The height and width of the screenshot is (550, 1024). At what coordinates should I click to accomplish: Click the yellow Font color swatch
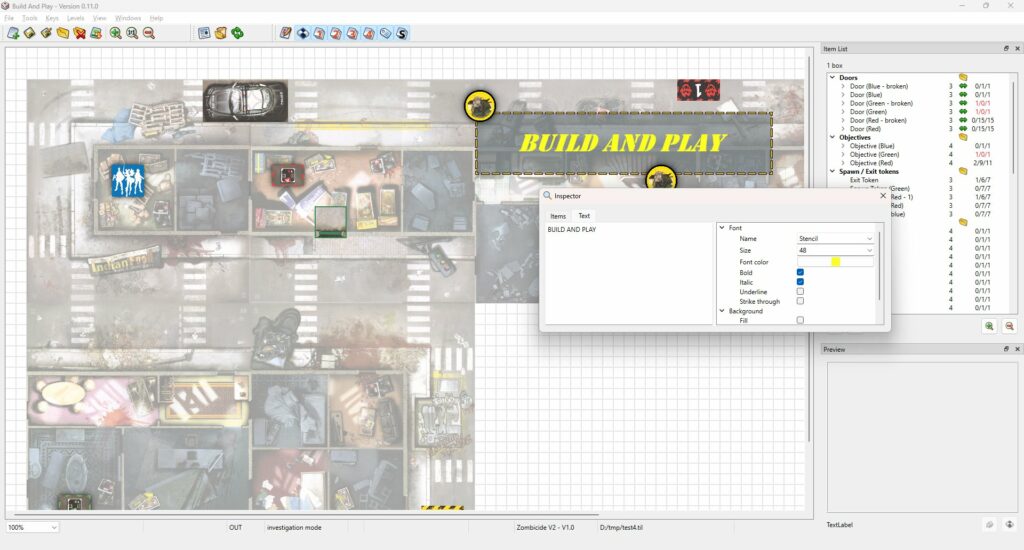(835, 262)
